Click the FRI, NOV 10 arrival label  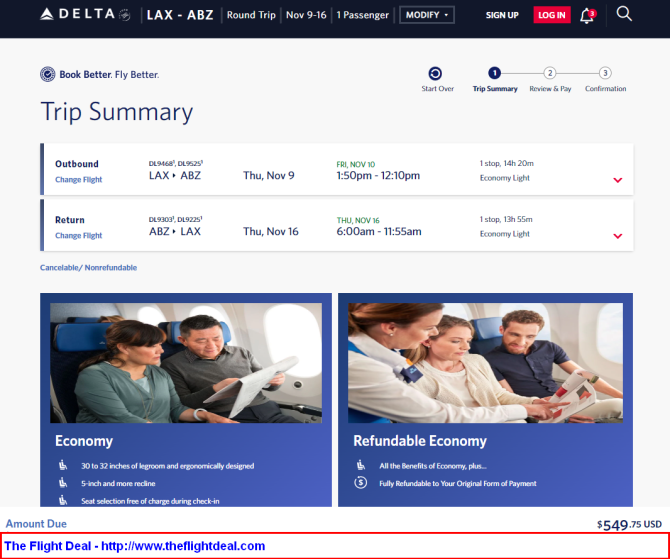pos(356,165)
